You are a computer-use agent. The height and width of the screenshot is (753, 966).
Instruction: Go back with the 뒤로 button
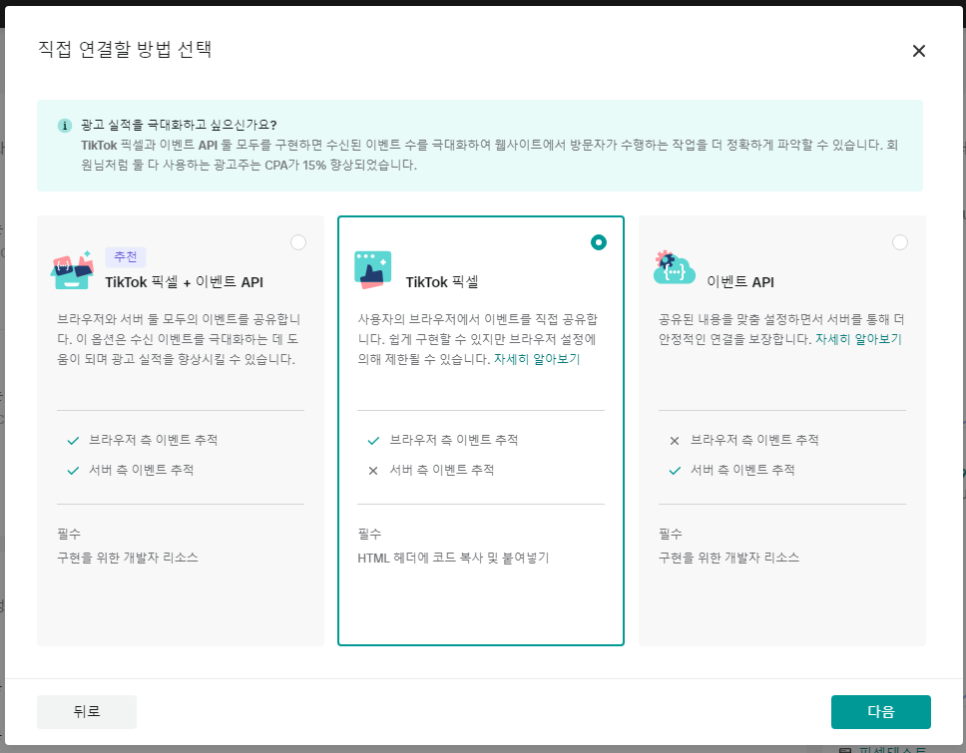[87, 712]
